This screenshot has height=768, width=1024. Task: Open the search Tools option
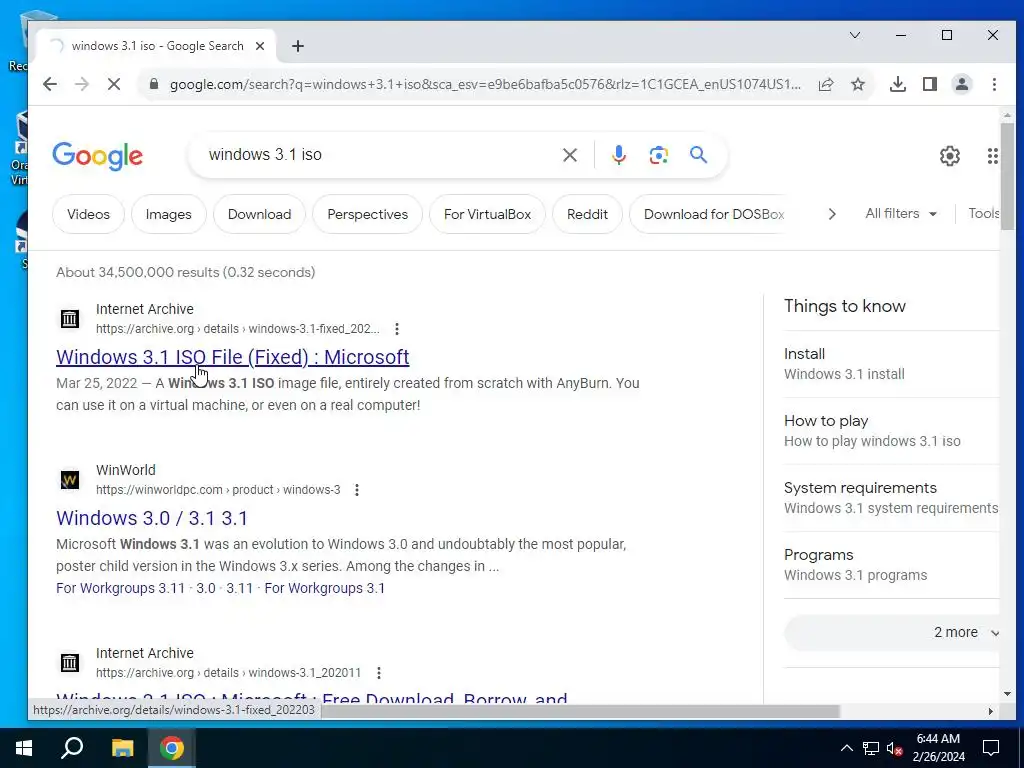click(x=983, y=214)
